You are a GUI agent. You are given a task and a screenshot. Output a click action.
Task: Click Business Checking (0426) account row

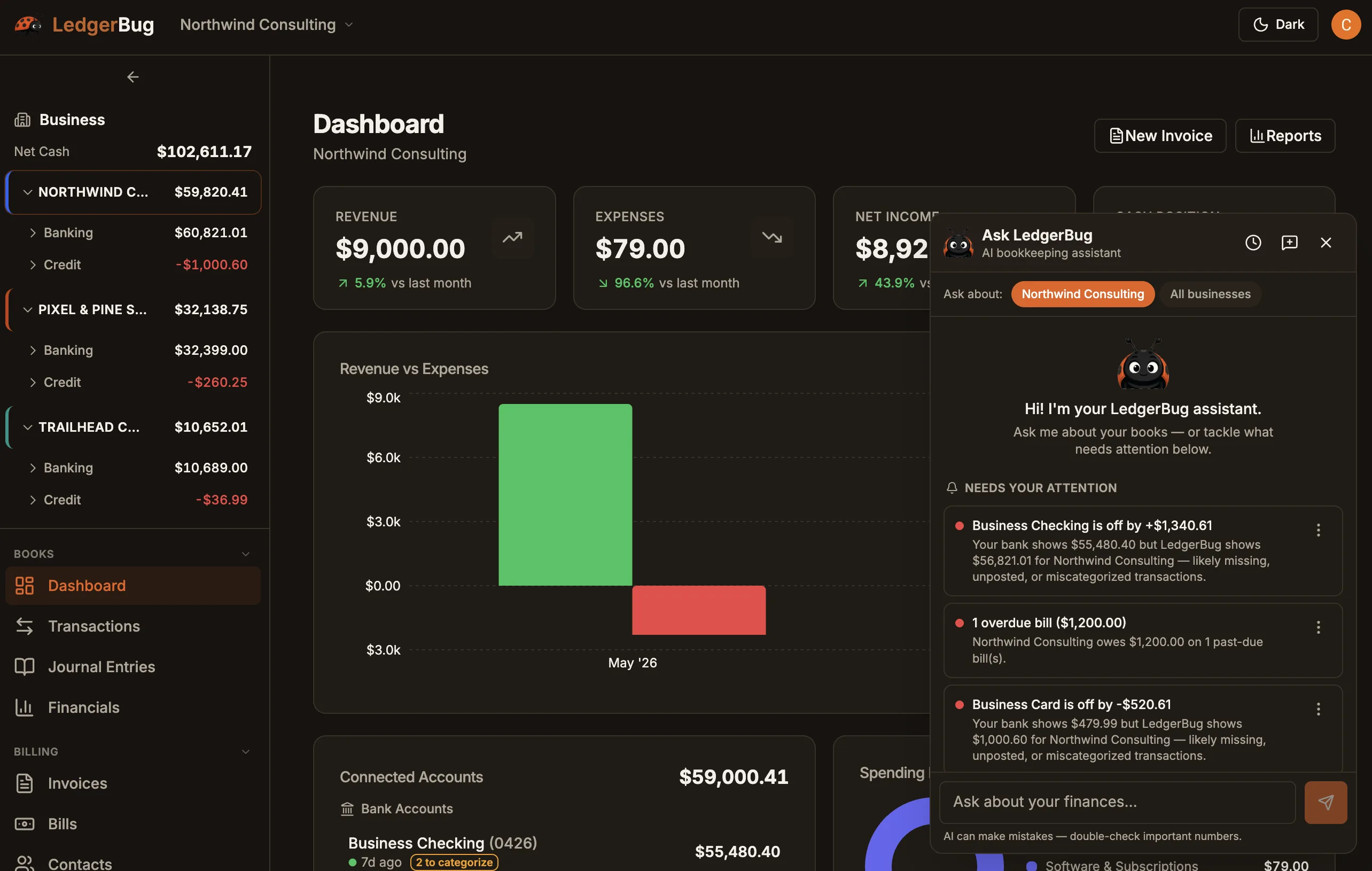(x=564, y=852)
